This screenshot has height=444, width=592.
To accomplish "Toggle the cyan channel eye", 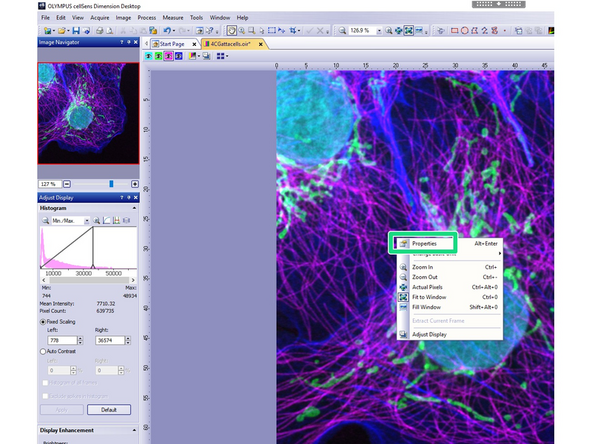I will point(149,56).
